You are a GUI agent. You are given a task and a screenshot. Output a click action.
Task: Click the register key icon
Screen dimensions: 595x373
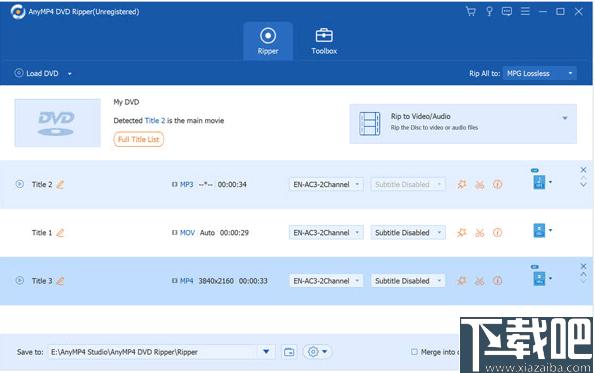[x=489, y=11]
